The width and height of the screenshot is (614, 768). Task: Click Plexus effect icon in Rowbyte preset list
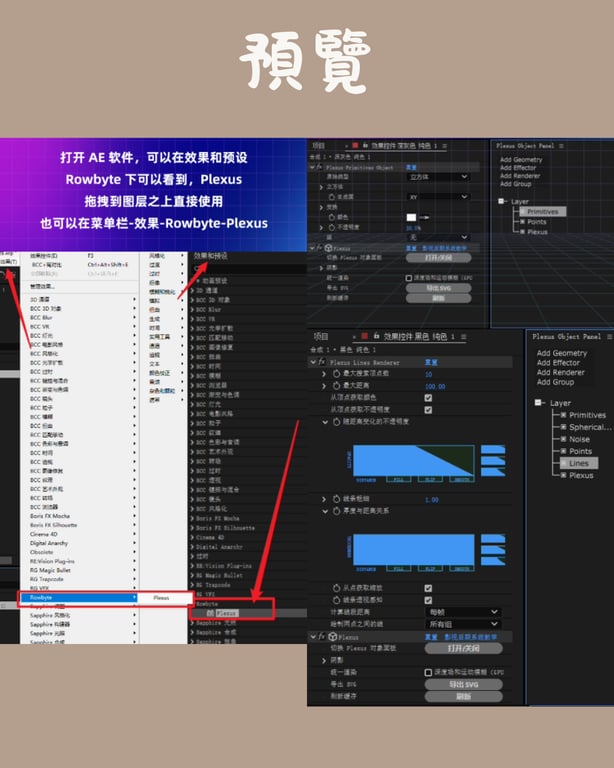click(x=210, y=613)
